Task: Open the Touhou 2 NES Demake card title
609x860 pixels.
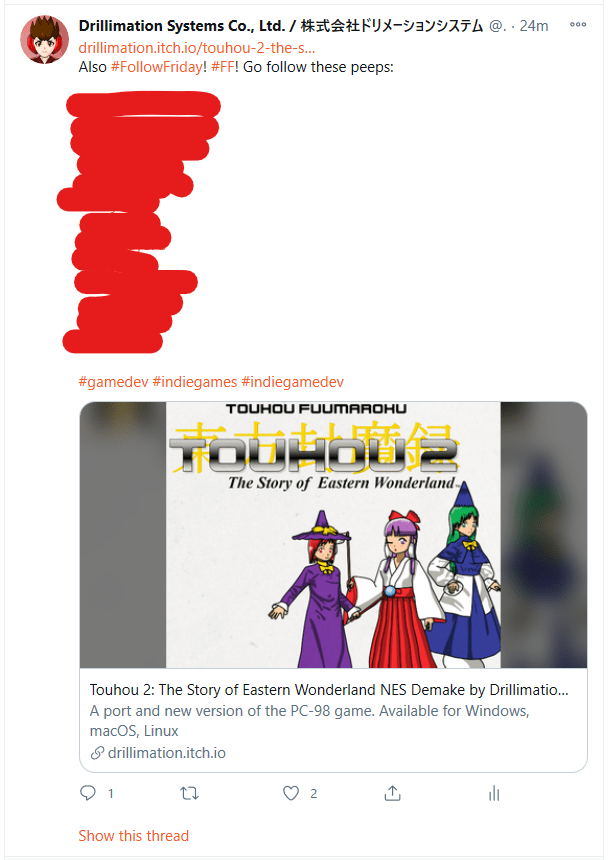Action: click(x=329, y=689)
